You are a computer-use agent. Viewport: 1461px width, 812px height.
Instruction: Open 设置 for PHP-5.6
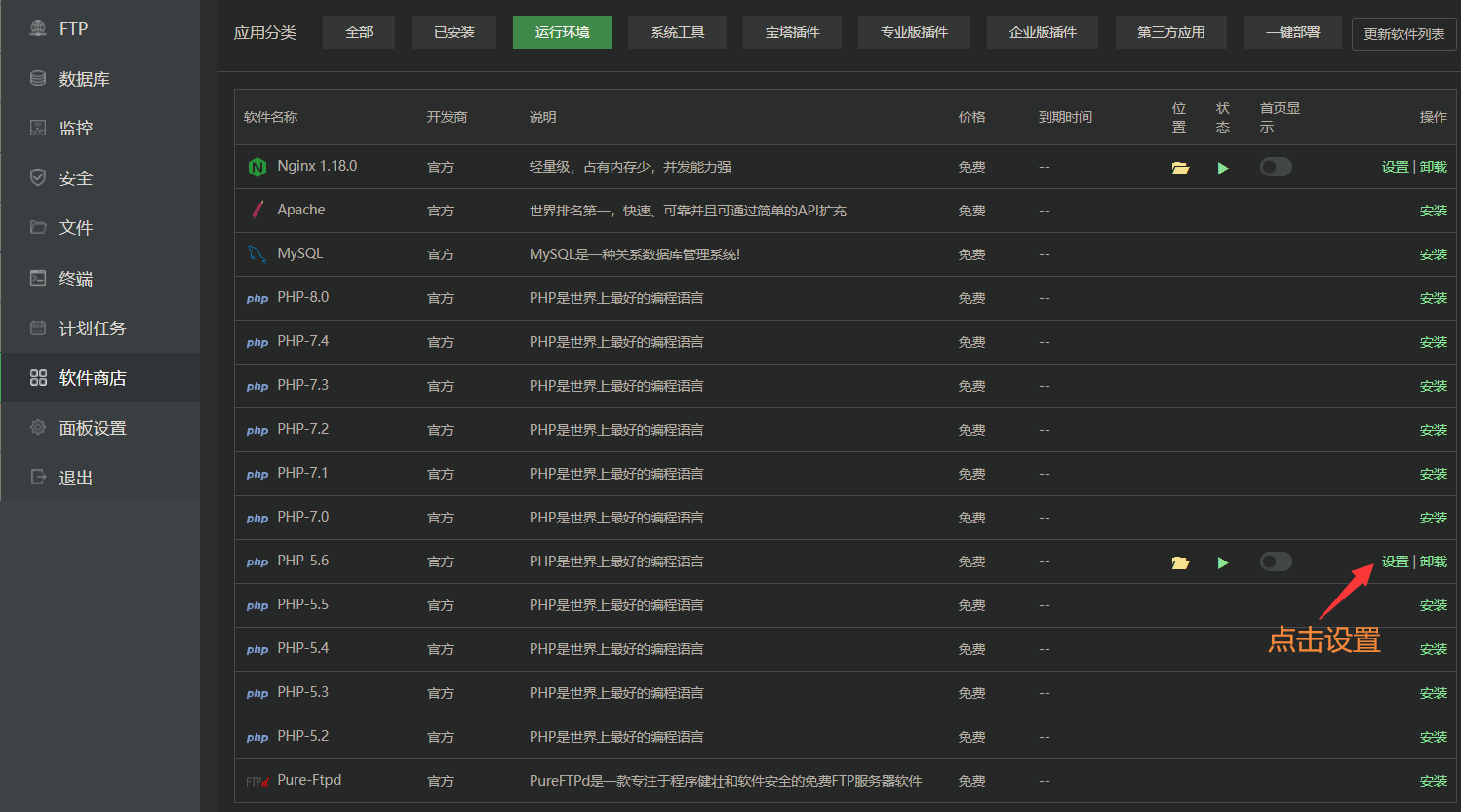point(1396,561)
